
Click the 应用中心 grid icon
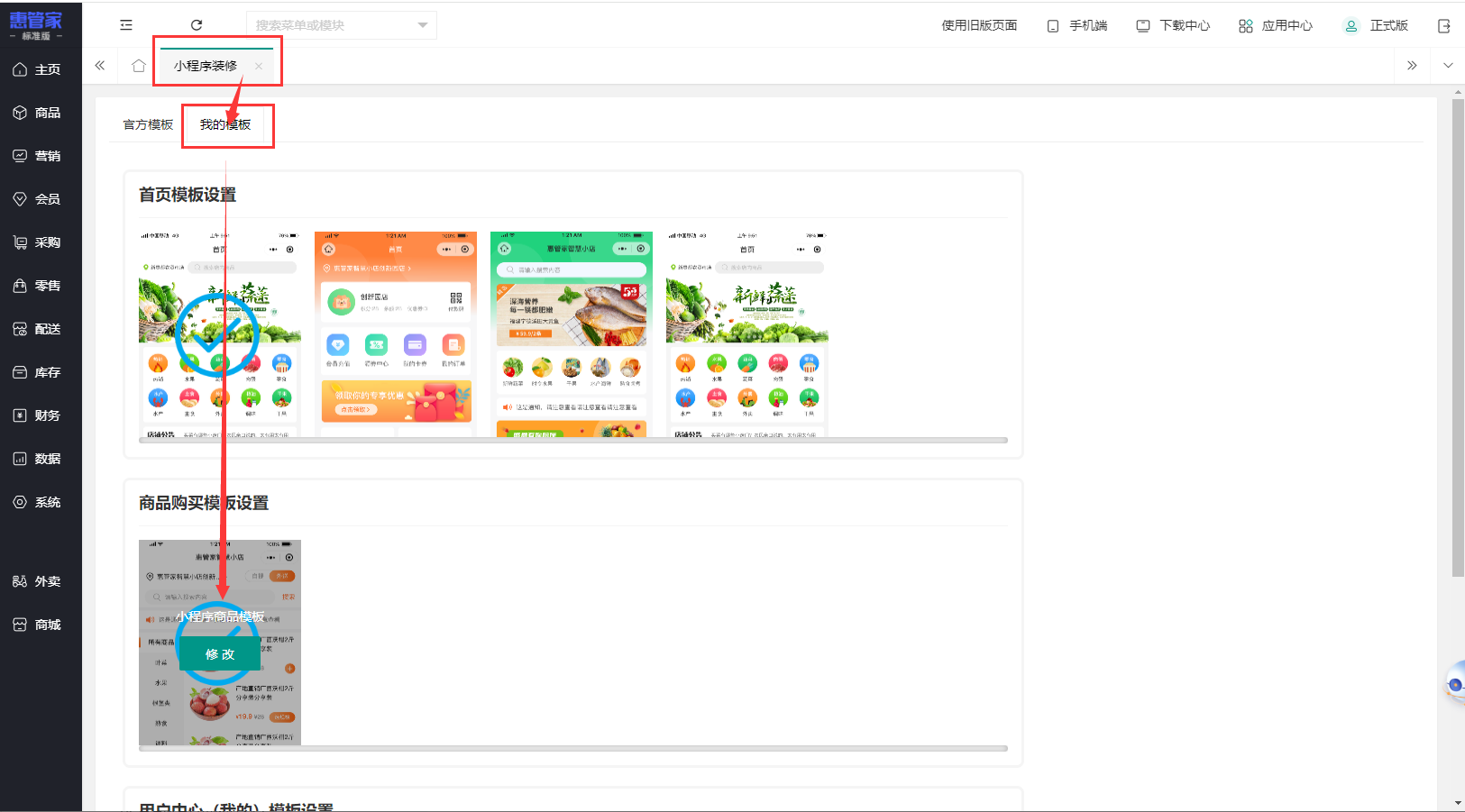[x=1246, y=26]
